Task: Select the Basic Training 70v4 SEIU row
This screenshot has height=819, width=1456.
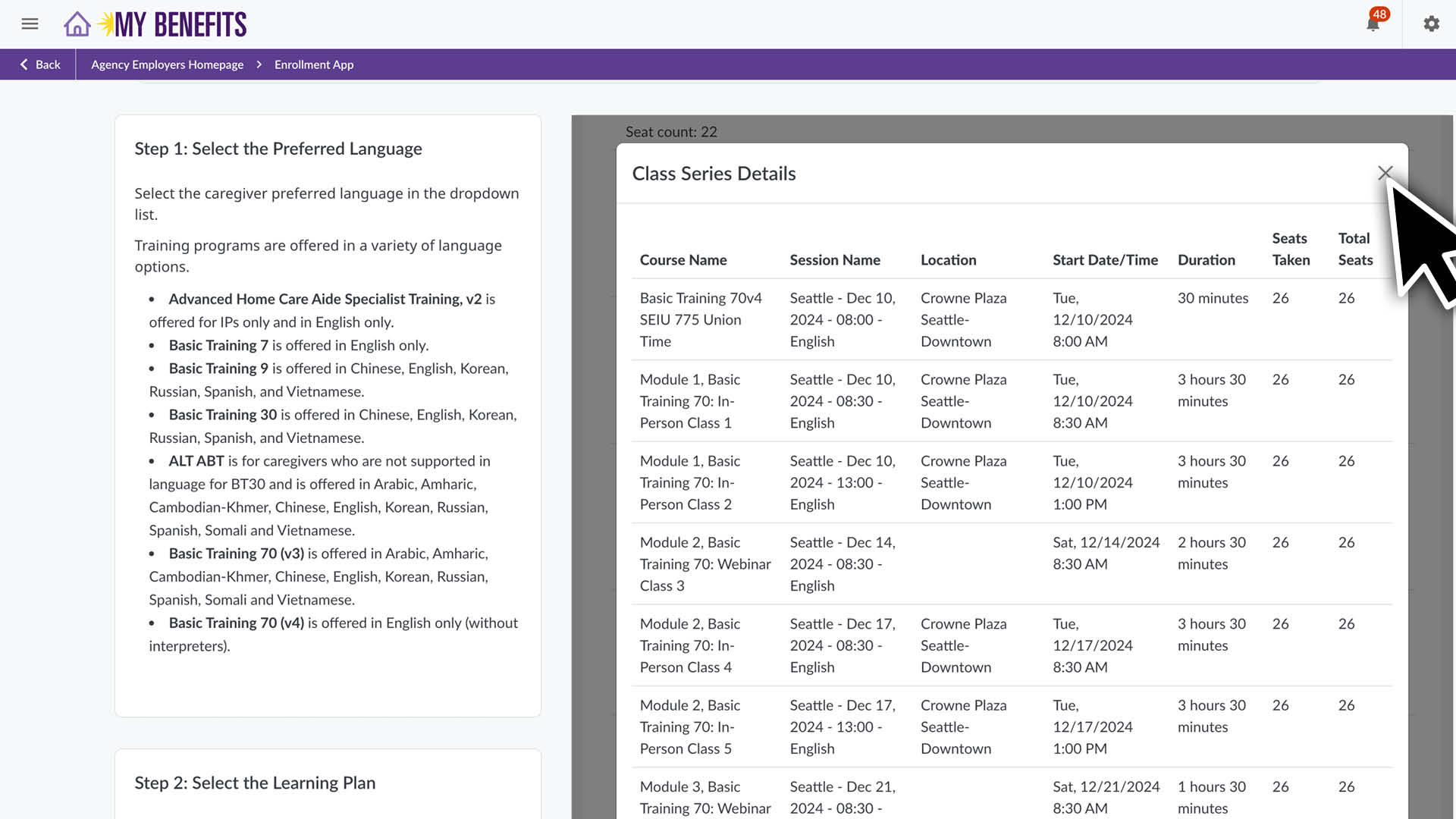Action: point(700,319)
